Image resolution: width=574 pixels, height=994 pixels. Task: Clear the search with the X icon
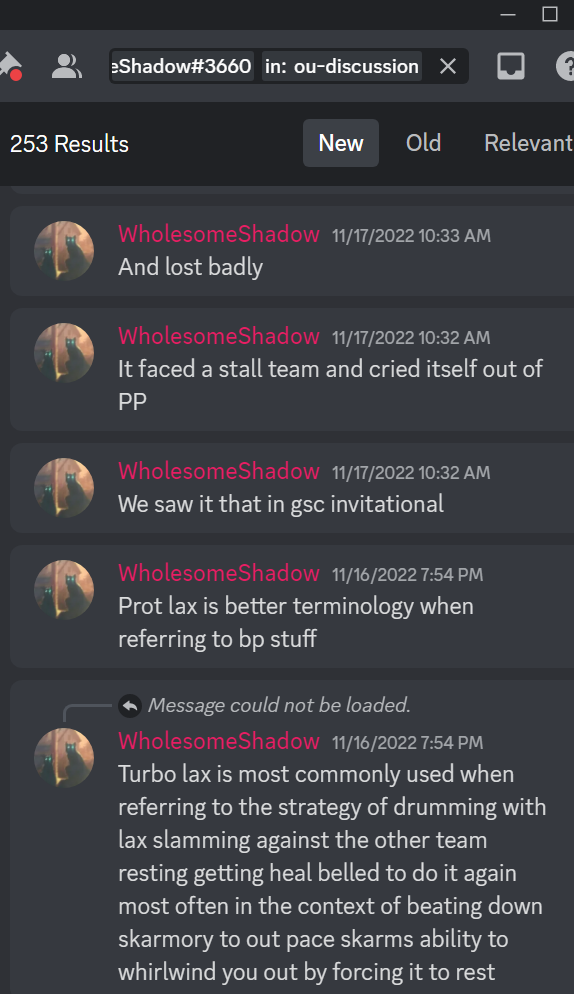click(x=448, y=66)
